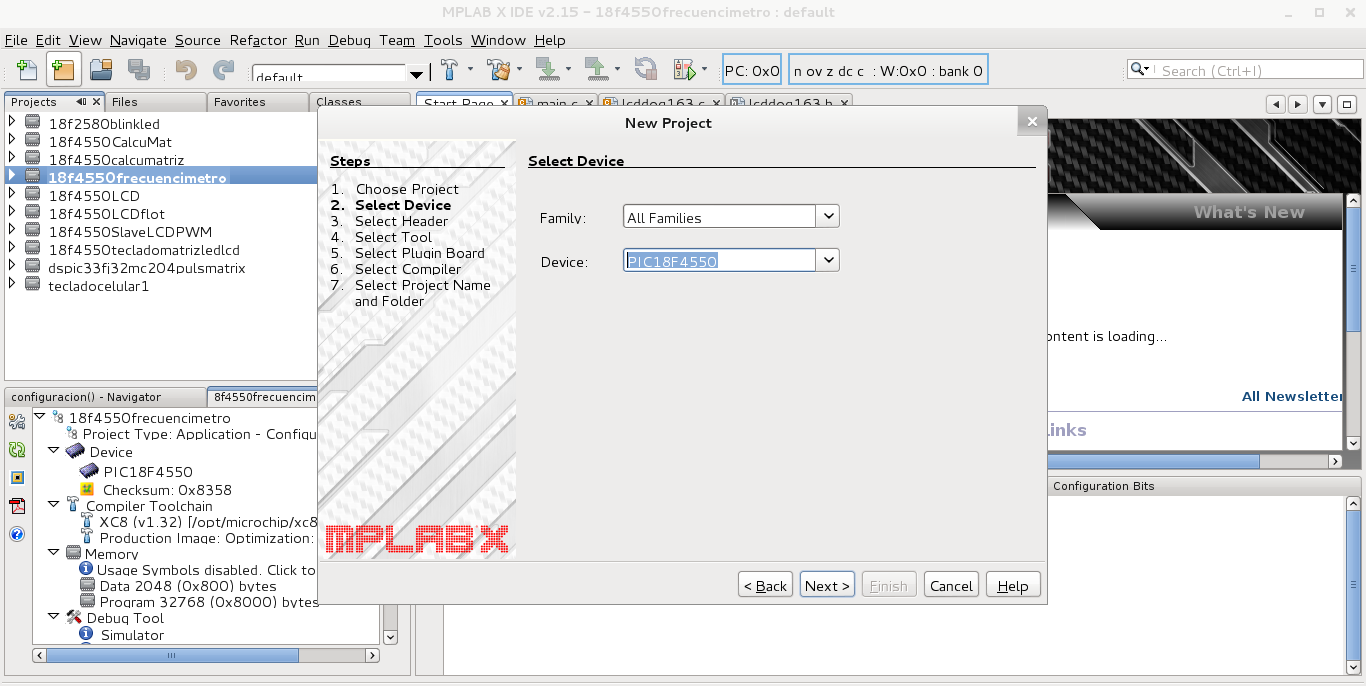Screen dimensions: 1366x686
Task: Click the New File toolbar icon
Action: pos(27,70)
